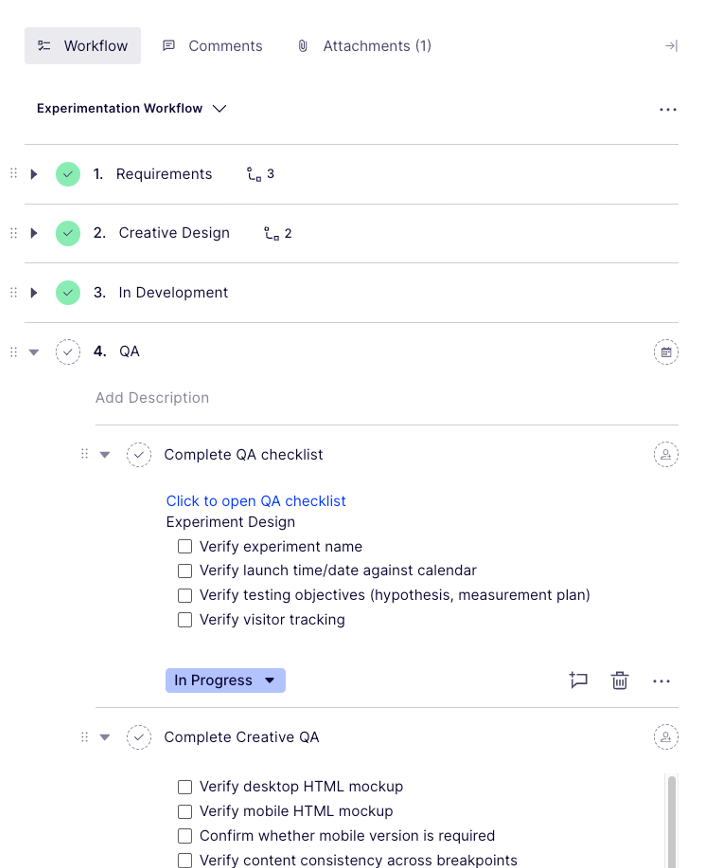The image size is (702, 868).
Task: Assign user to Complete Creative QA
Action: coord(666,737)
